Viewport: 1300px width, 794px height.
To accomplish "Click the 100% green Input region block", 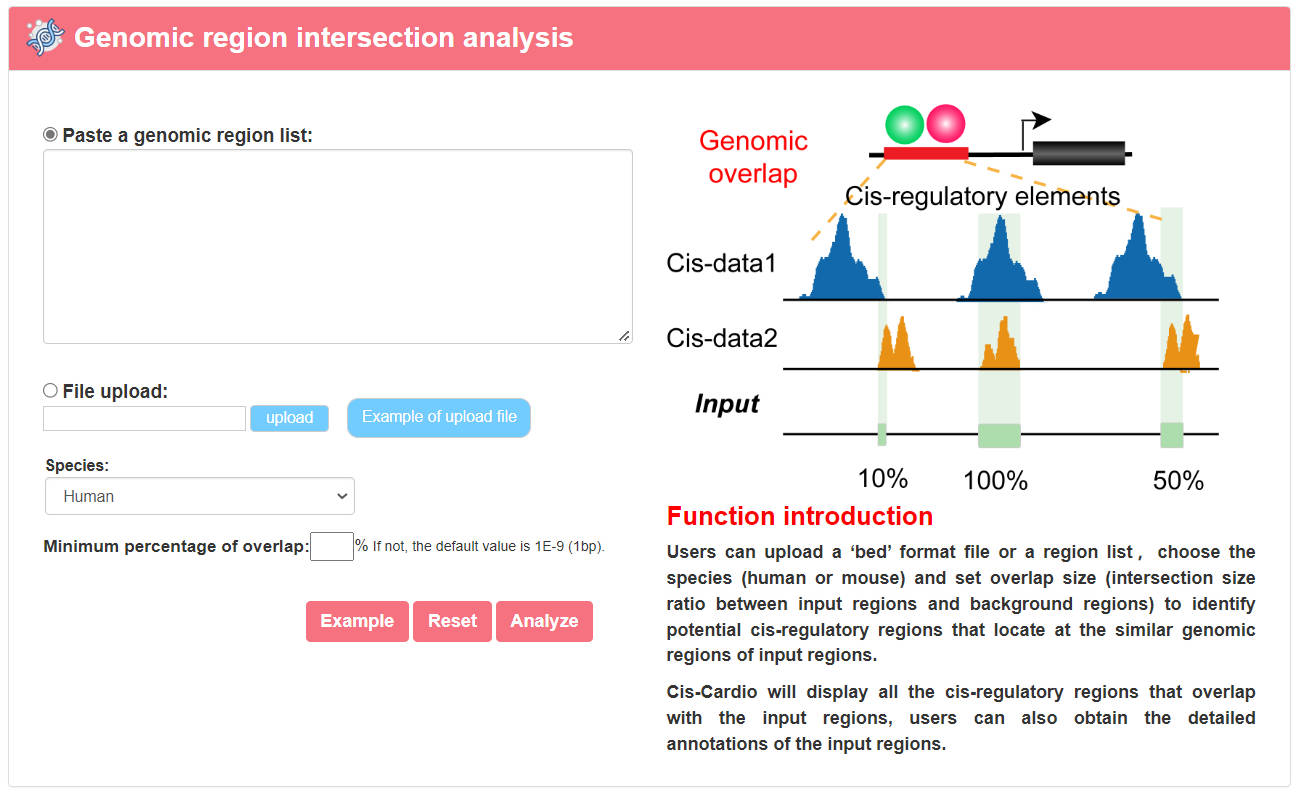I will click(x=999, y=435).
